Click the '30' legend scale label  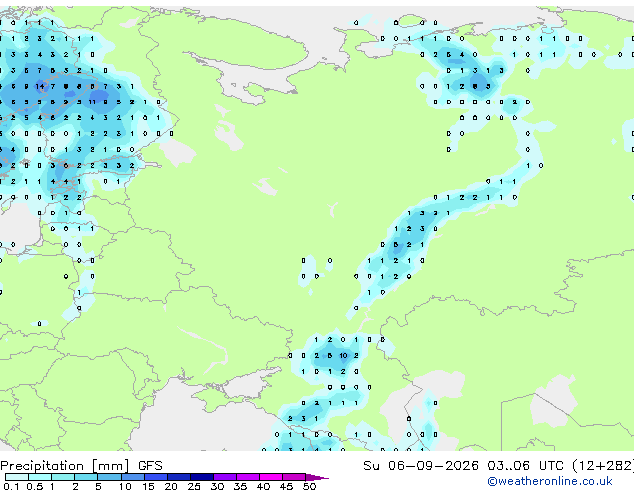[218, 486]
